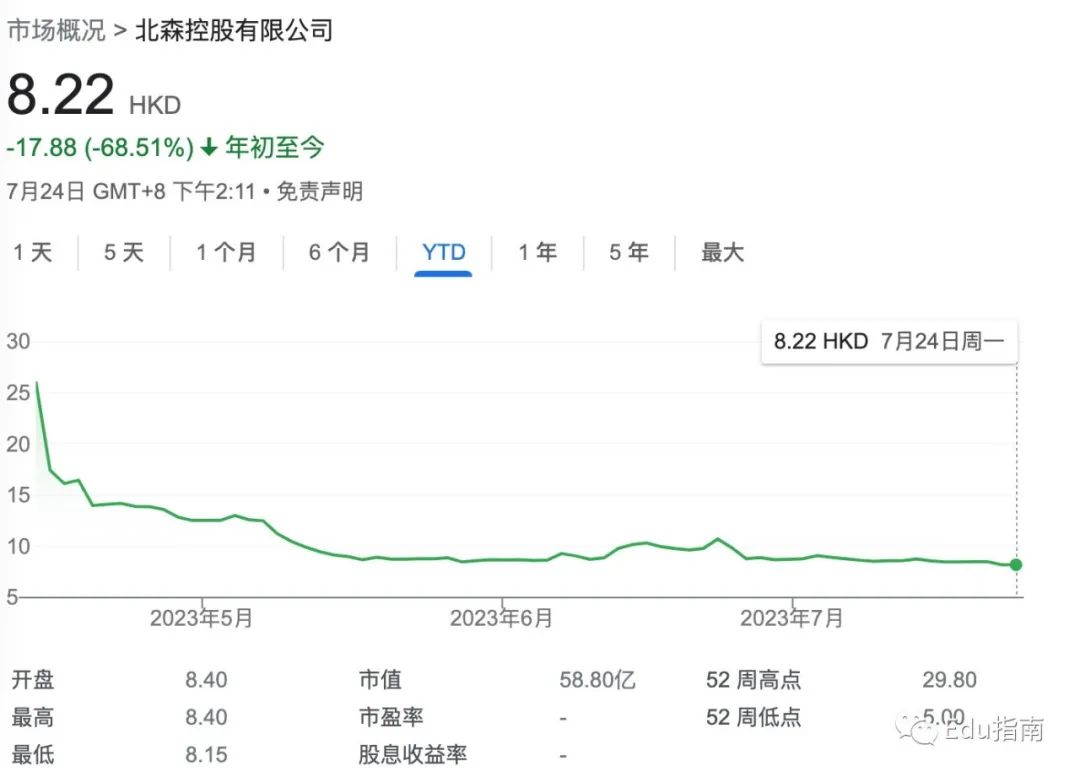Screen dimensions: 1080x777
Task: Click the 58.80亿 market cap value
Action: (x=597, y=680)
